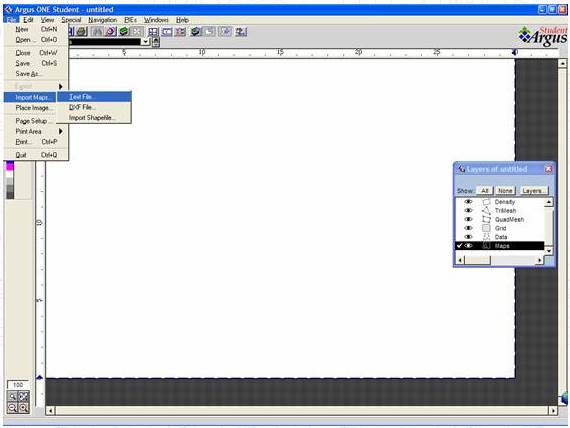Choose Save As from File menu
Viewport: 570px width, 428px height.
36,74
